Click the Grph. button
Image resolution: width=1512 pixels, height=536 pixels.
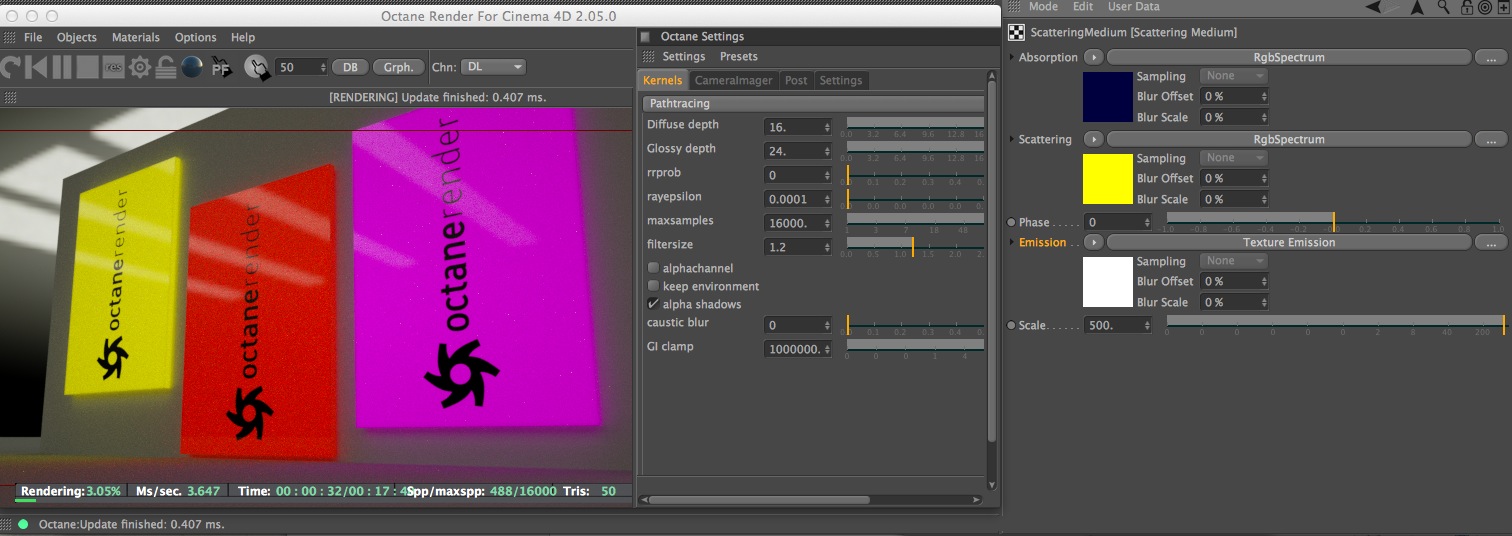pyautogui.click(x=398, y=67)
